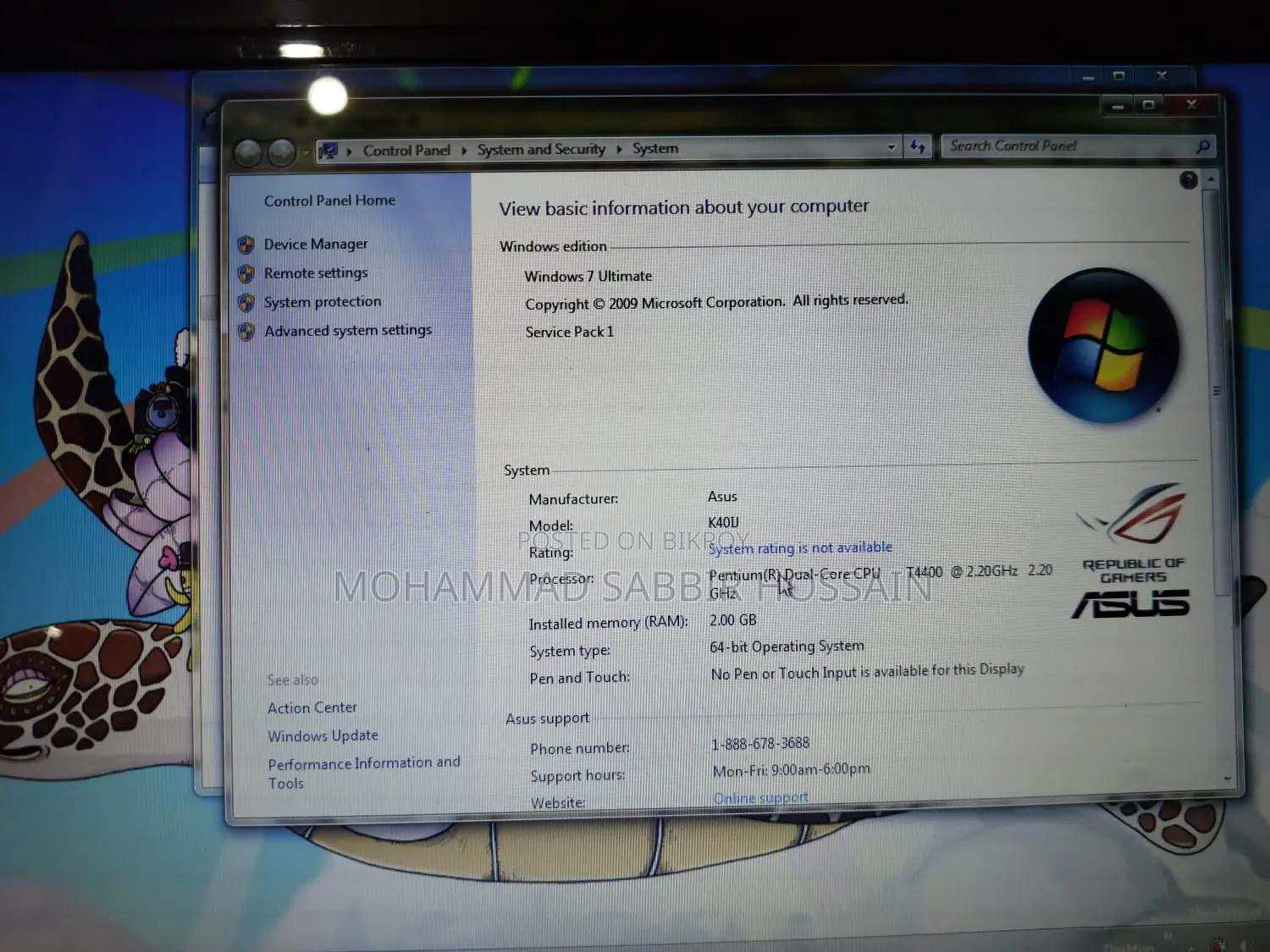Click the ASUS Republic of Gamers logo
Viewport: 1270px width, 952px height.
1133,550
